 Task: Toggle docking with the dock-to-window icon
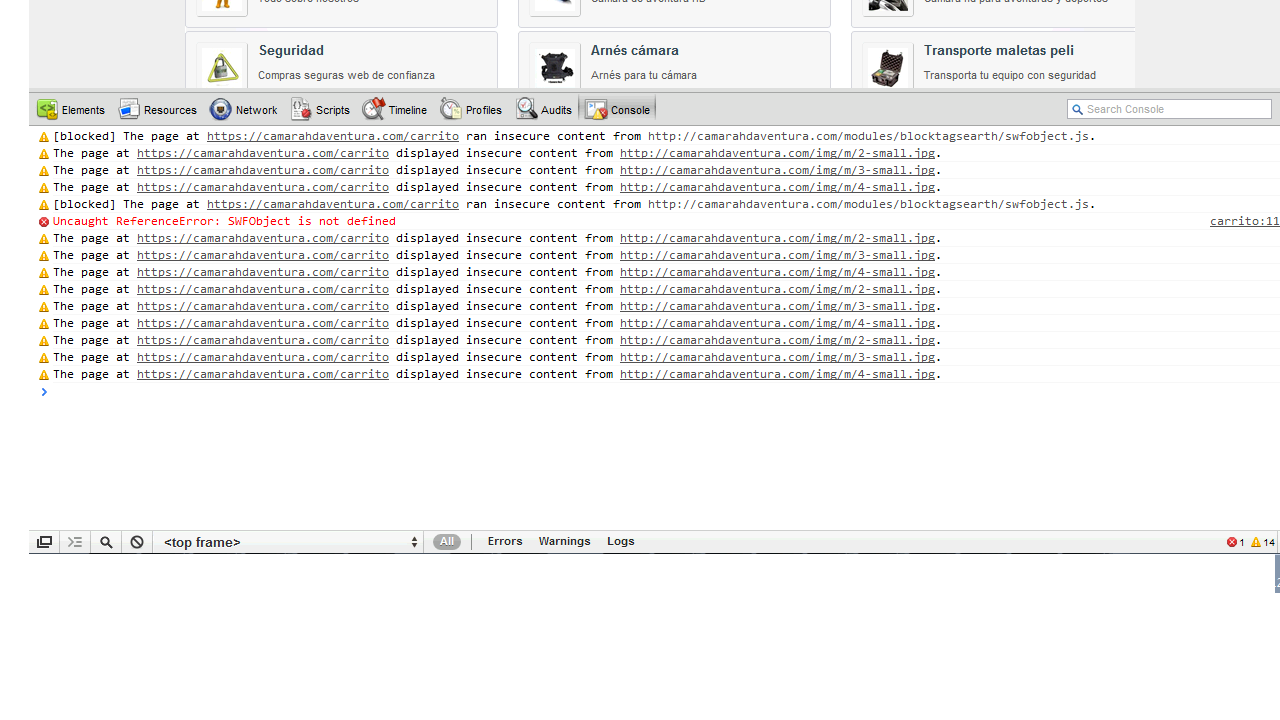43,542
